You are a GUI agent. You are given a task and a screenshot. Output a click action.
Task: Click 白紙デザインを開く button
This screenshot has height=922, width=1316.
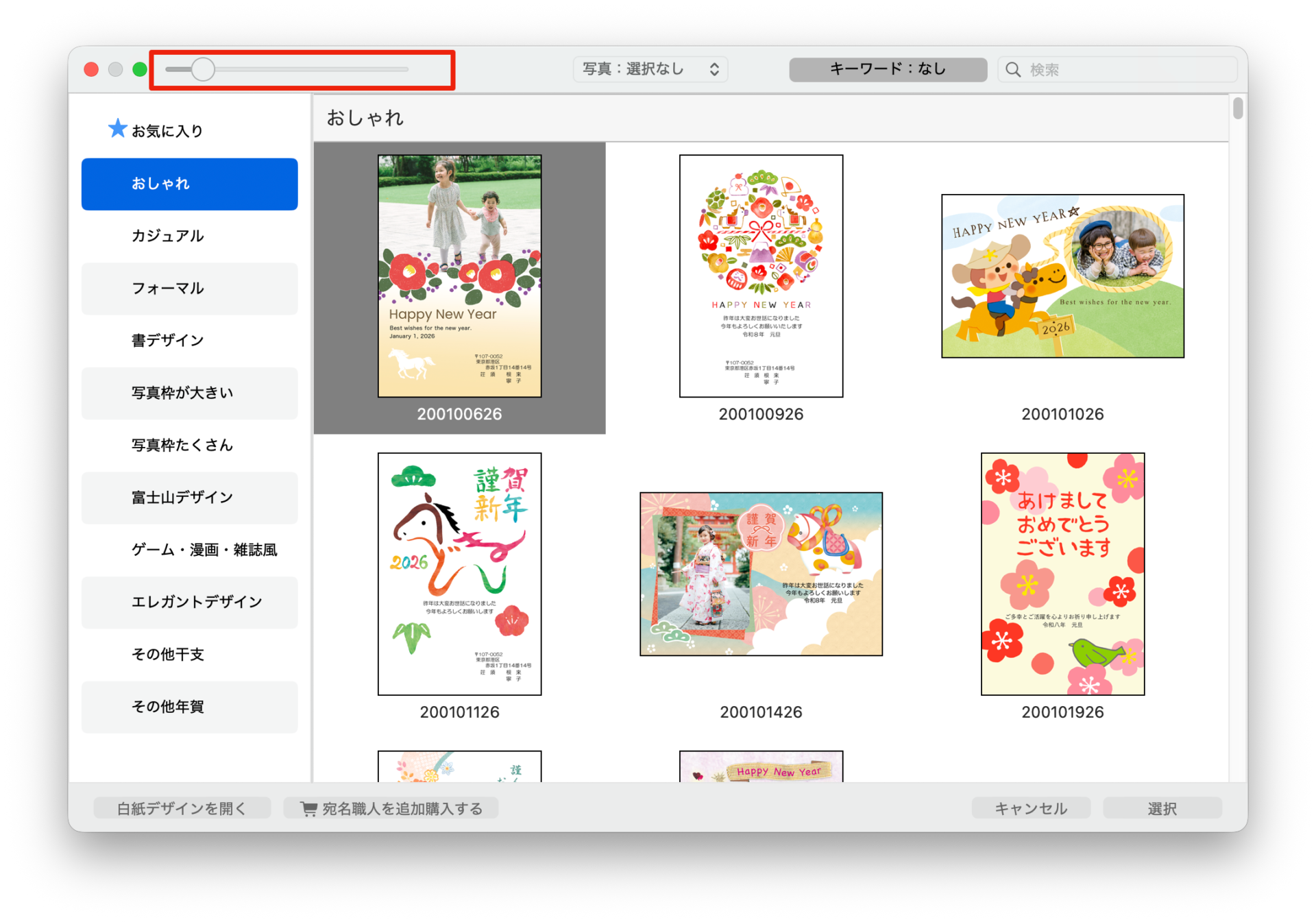tap(182, 809)
